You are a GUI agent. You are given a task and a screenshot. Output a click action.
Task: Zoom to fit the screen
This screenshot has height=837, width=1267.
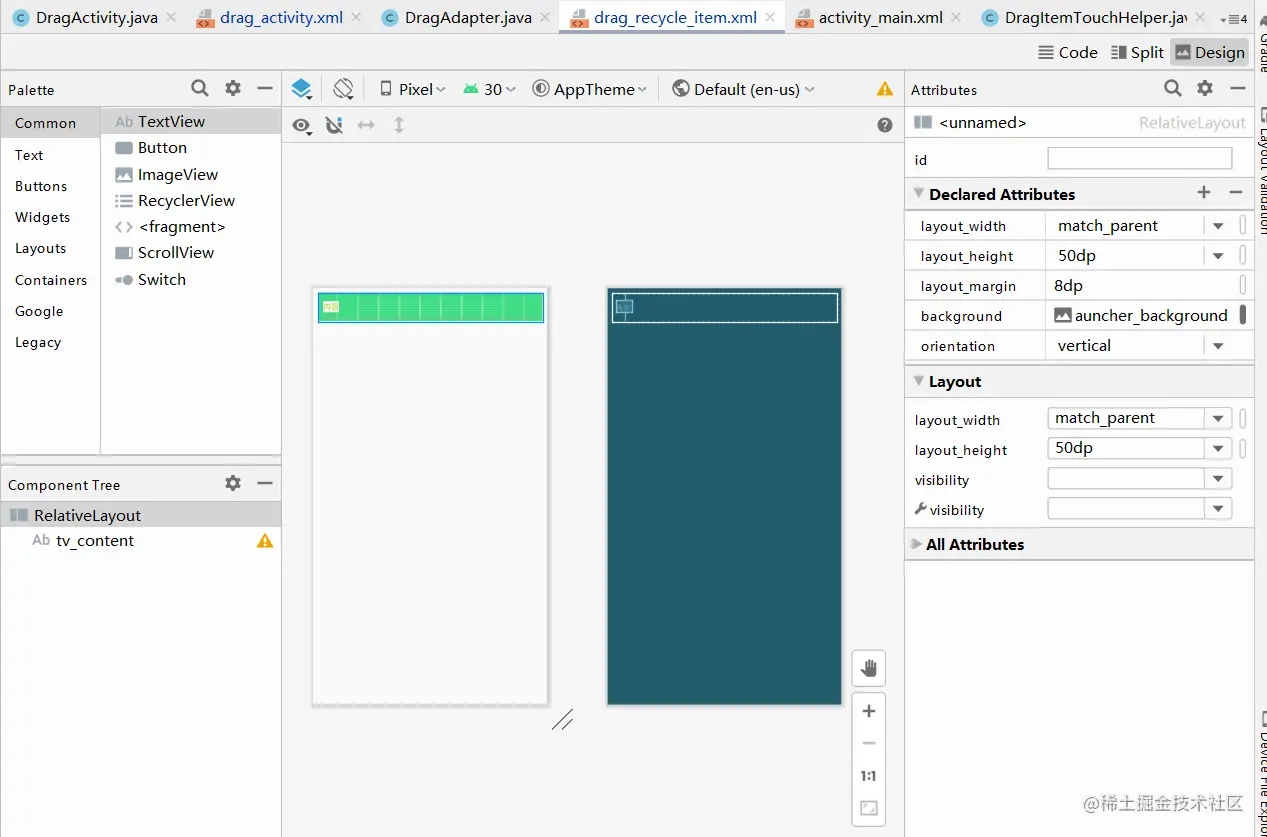[869, 808]
